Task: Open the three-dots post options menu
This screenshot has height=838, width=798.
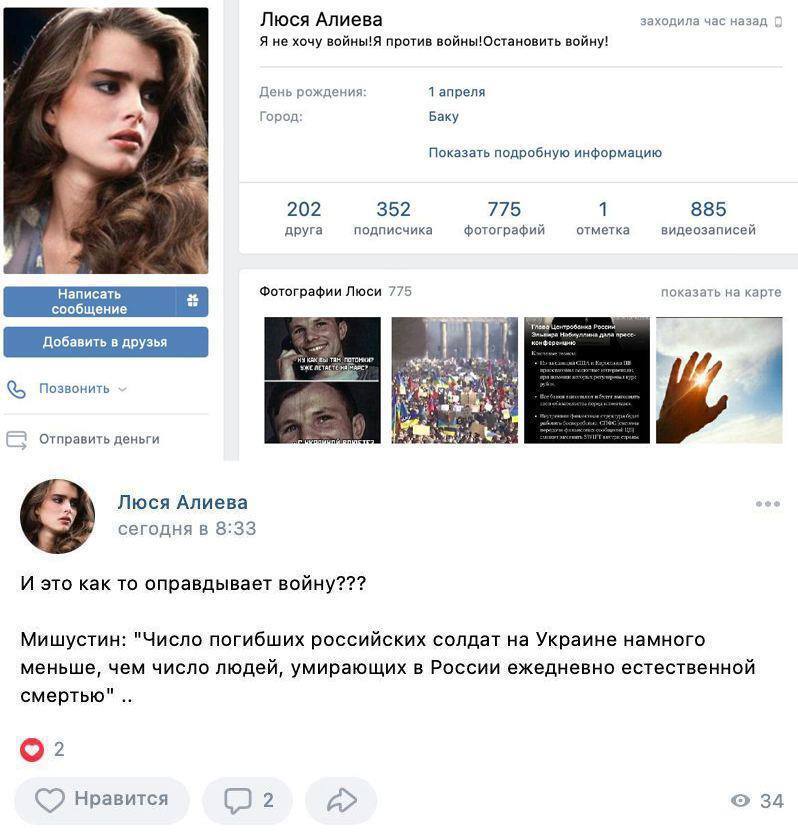Action: click(768, 503)
